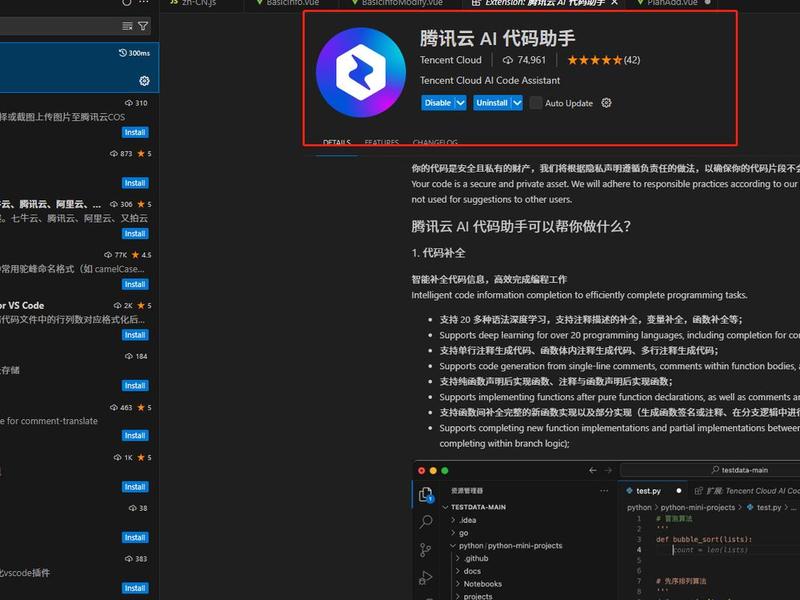The image size is (800, 600).
Task: Open the PlanAdd.vue editor tab
Action: click(x=672, y=3)
